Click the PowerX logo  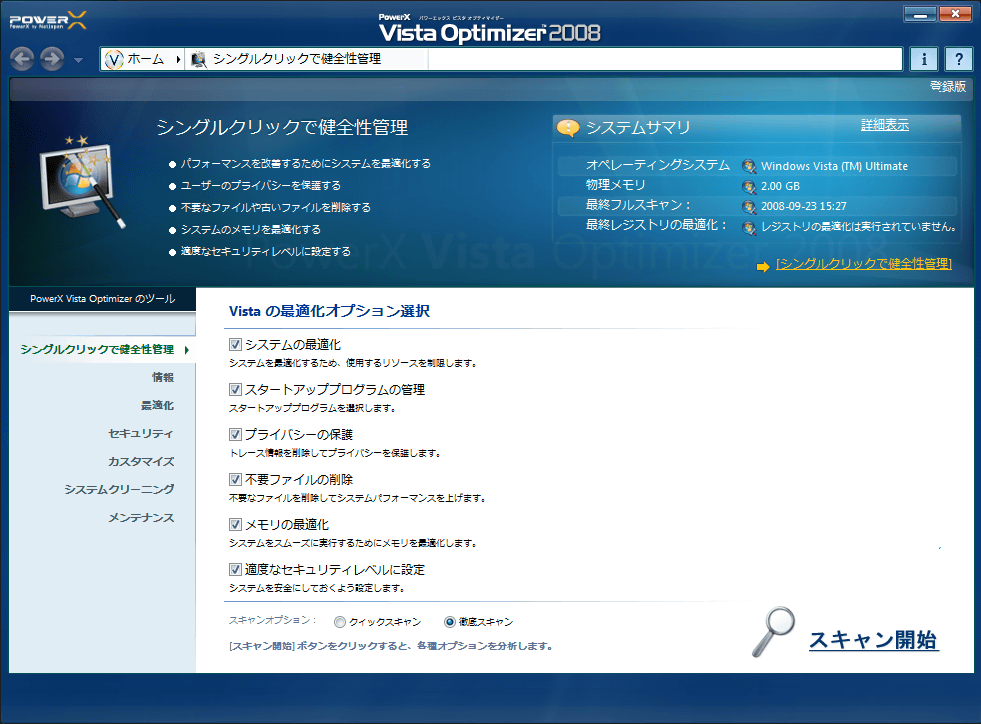pos(48,21)
